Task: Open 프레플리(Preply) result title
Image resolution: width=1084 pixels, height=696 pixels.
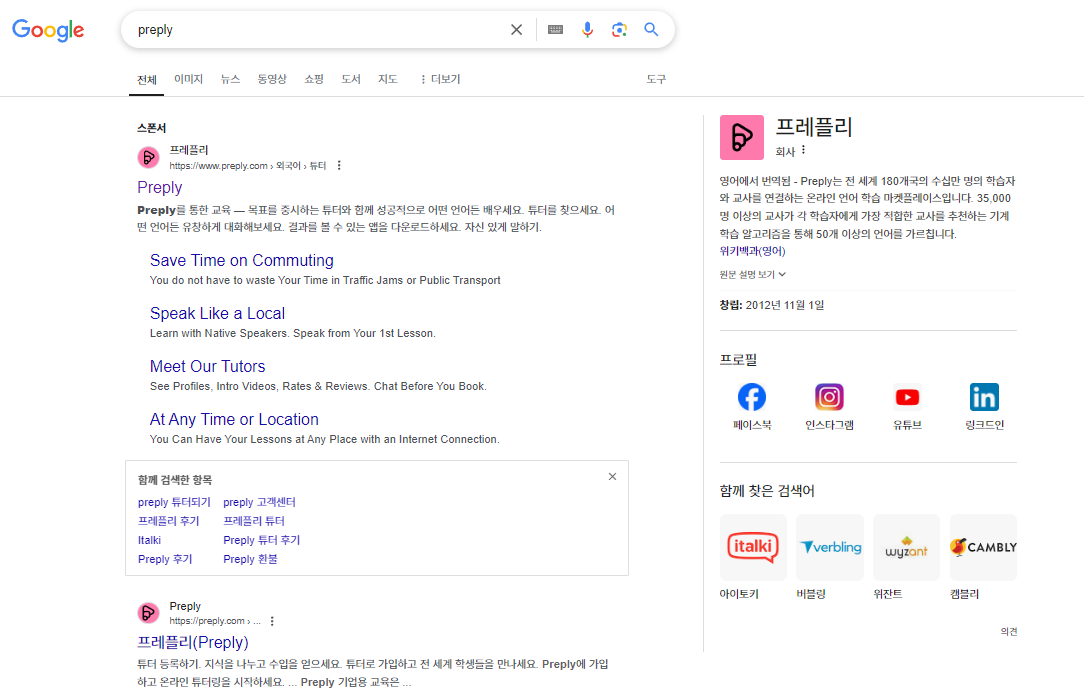Action: 193,642
